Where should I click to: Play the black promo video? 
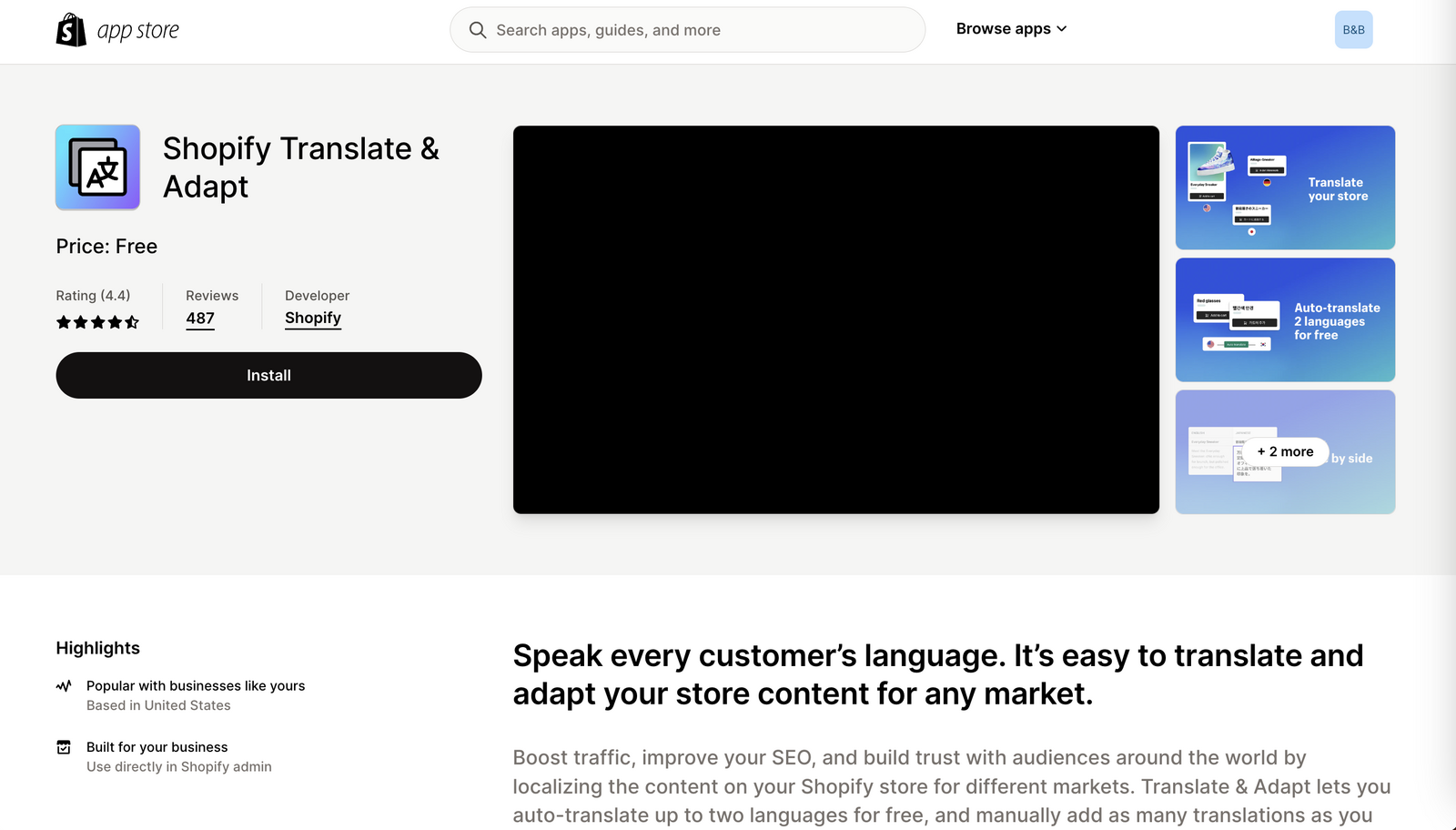point(835,319)
